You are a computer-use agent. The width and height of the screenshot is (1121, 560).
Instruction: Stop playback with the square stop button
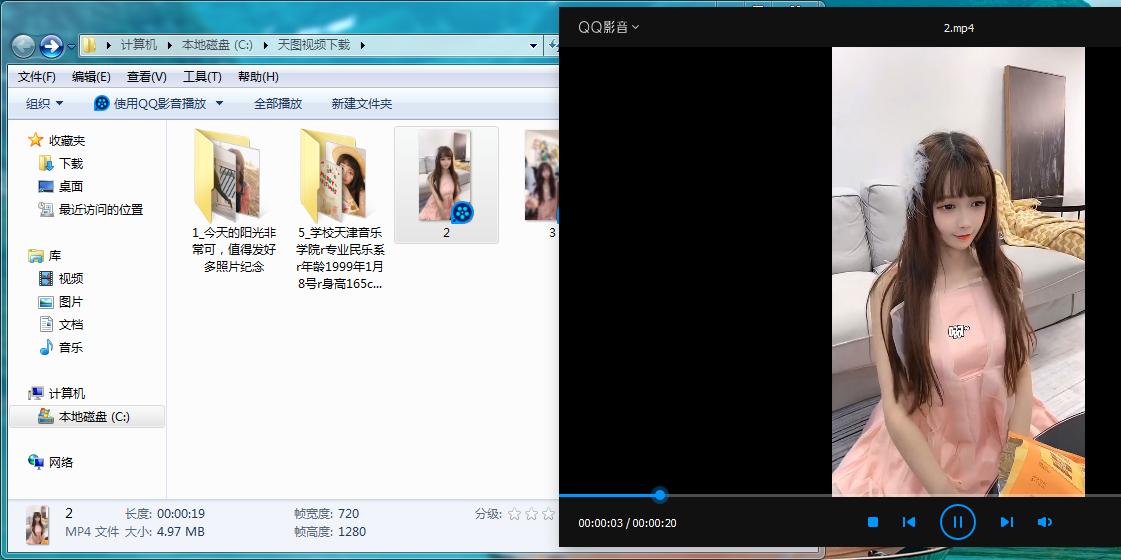pos(872,522)
